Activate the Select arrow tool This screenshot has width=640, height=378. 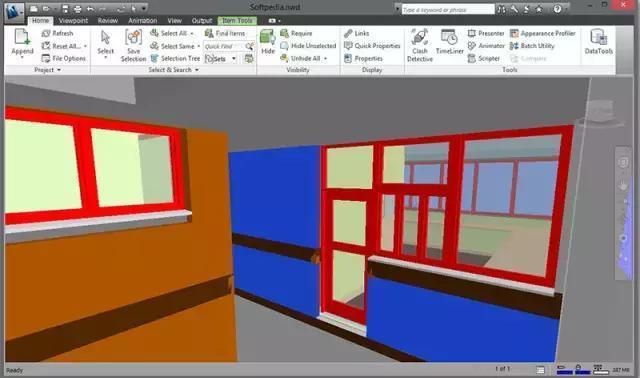click(105, 38)
